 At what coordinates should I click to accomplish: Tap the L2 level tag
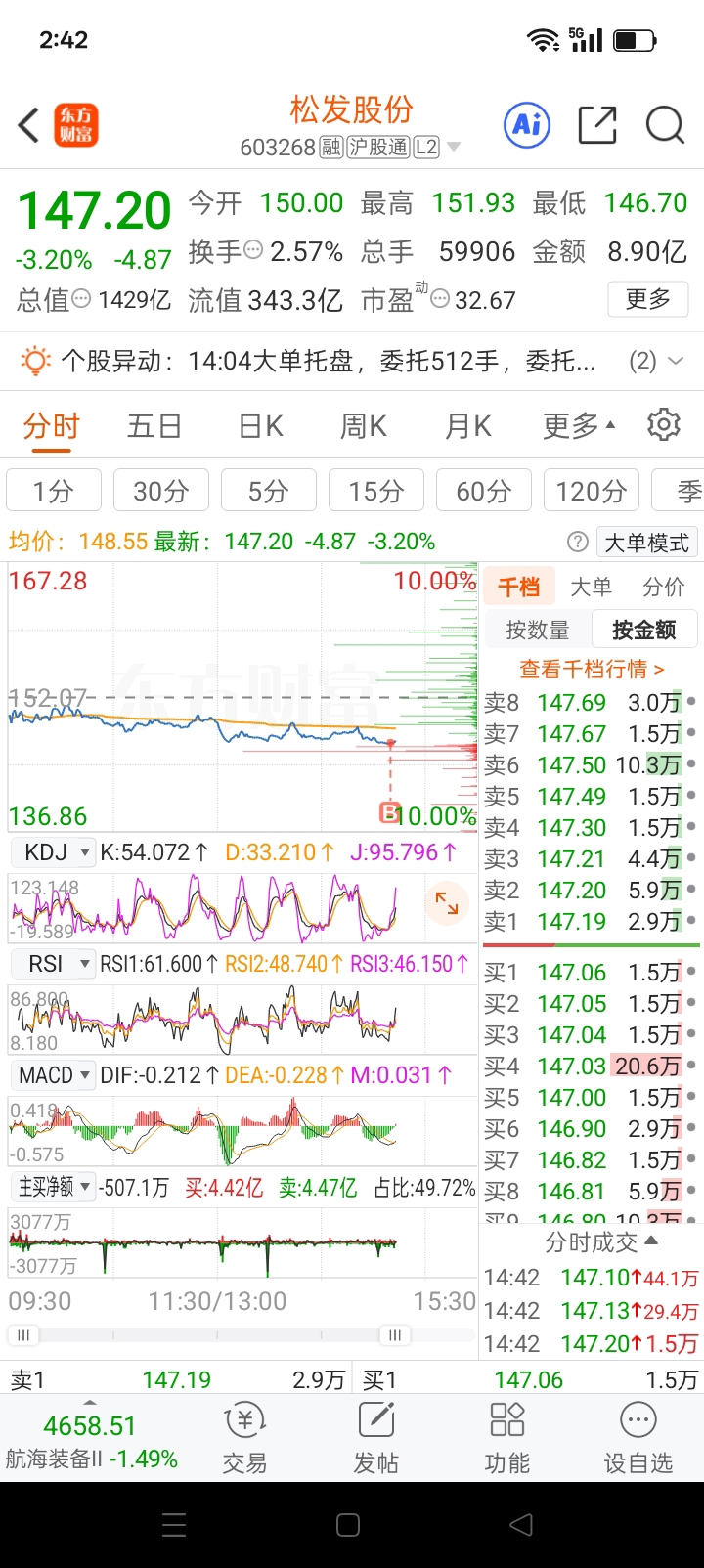point(426,148)
